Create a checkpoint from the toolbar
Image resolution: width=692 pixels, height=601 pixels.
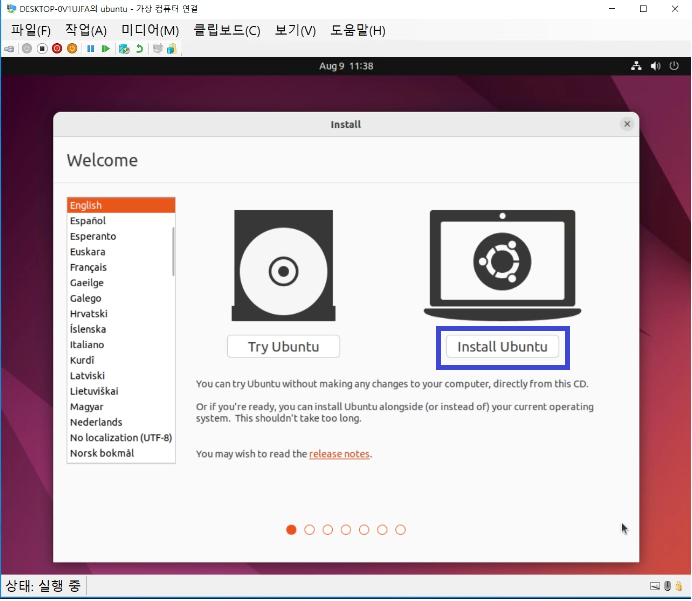tap(124, 49)
